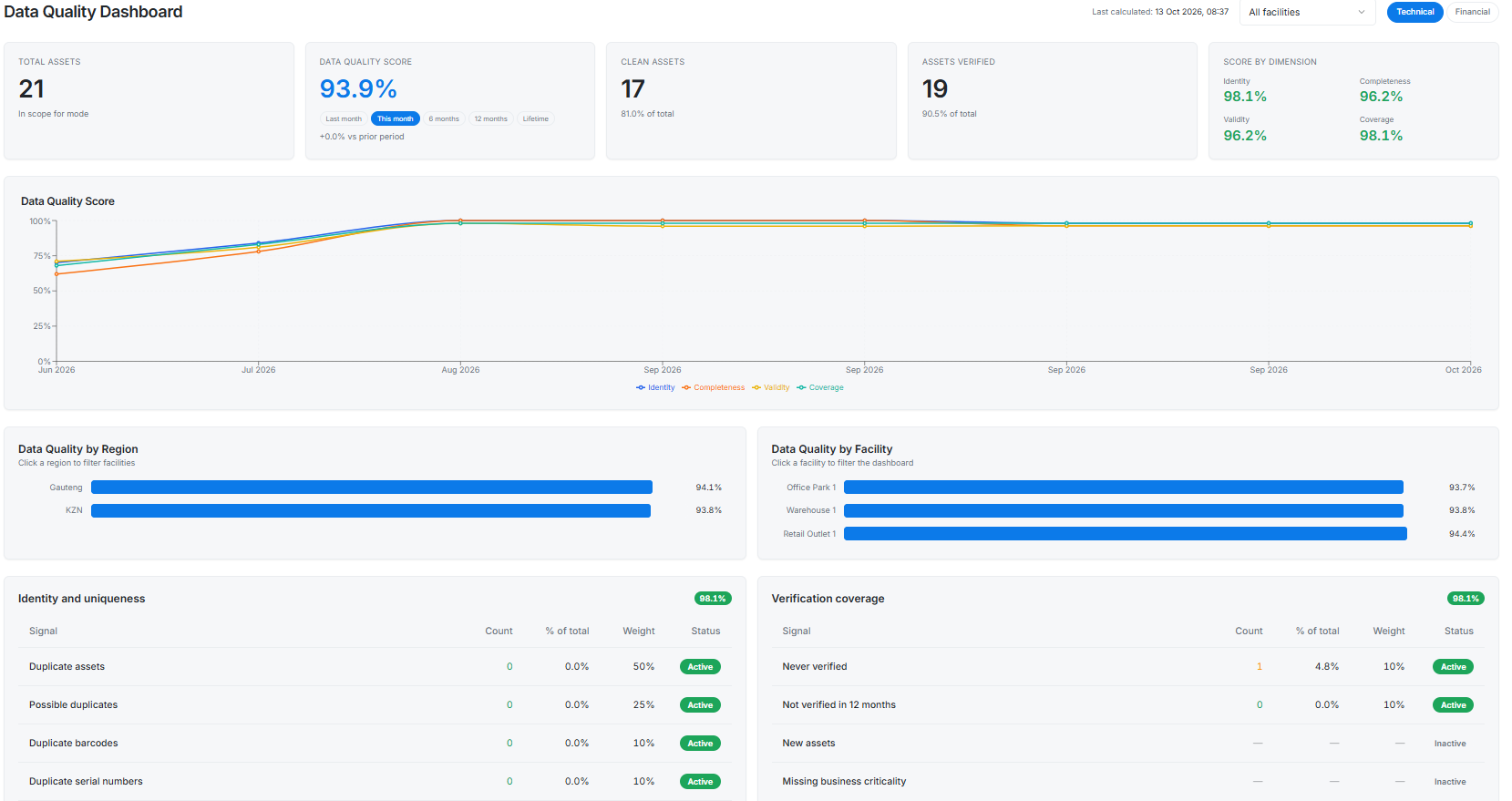Click the 93.9% data quality score

[x=358, y=89]
